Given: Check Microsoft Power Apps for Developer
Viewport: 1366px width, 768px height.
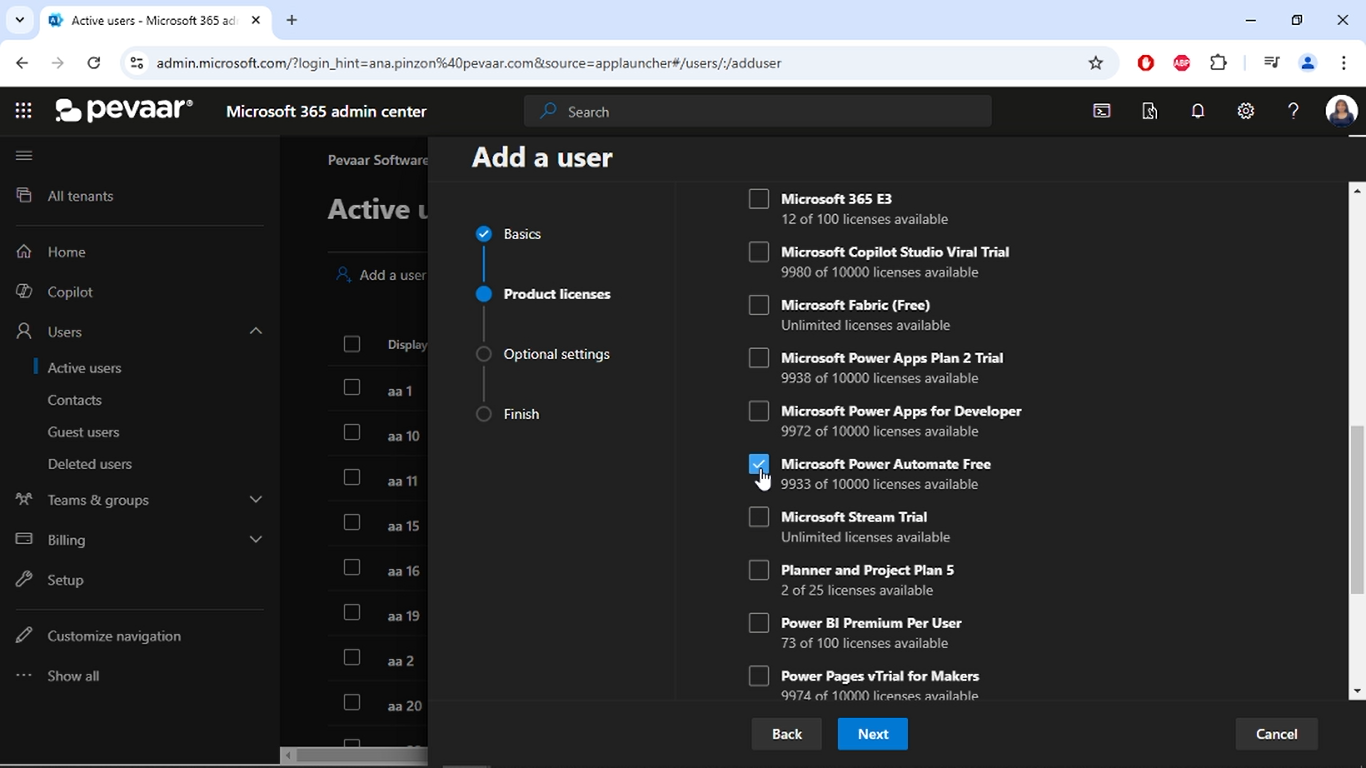Looking at the screenshot, I should pyautogui.click(x=759, y=411).
